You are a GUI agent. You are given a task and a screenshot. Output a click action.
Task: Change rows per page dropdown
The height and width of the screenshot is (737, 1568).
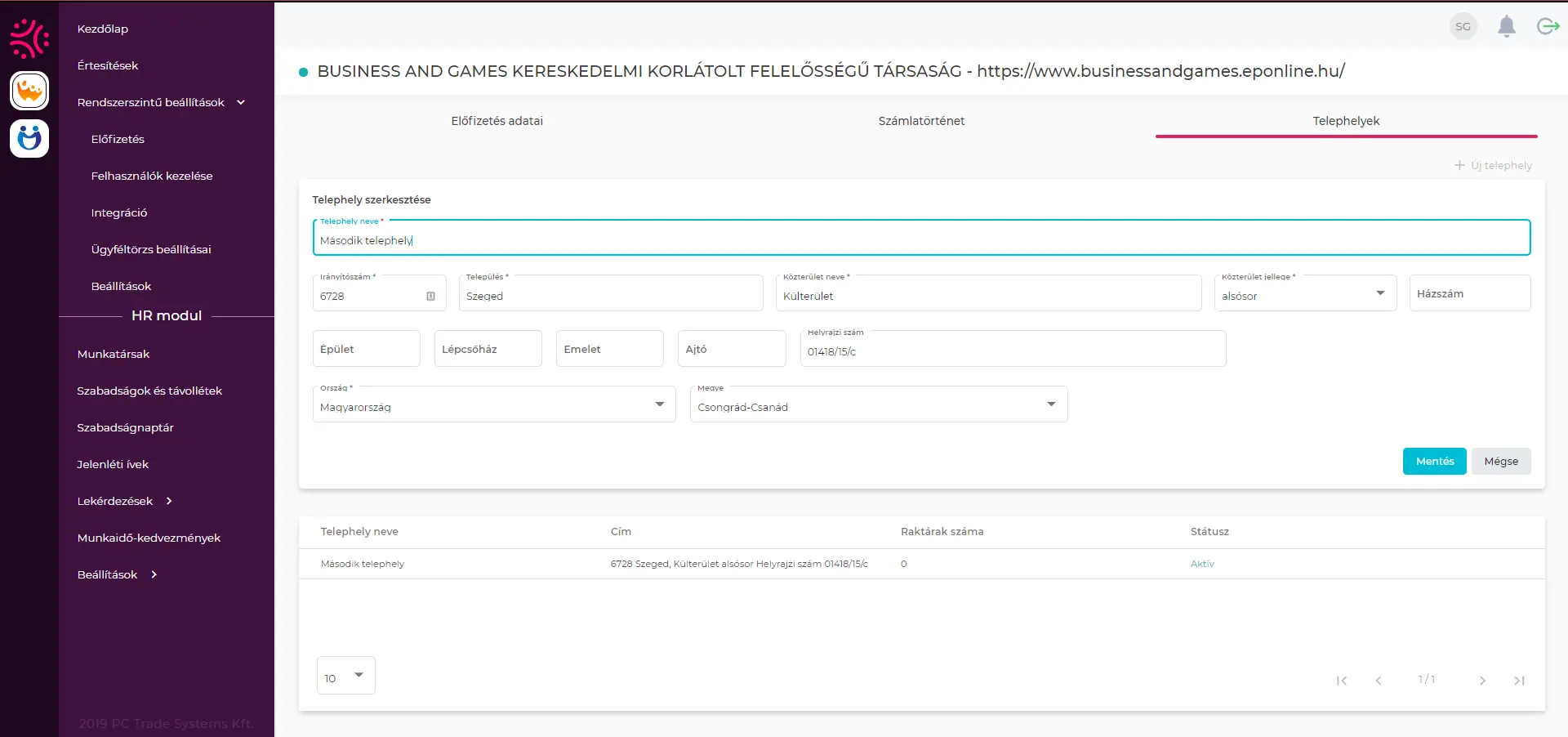click(345, 677)
